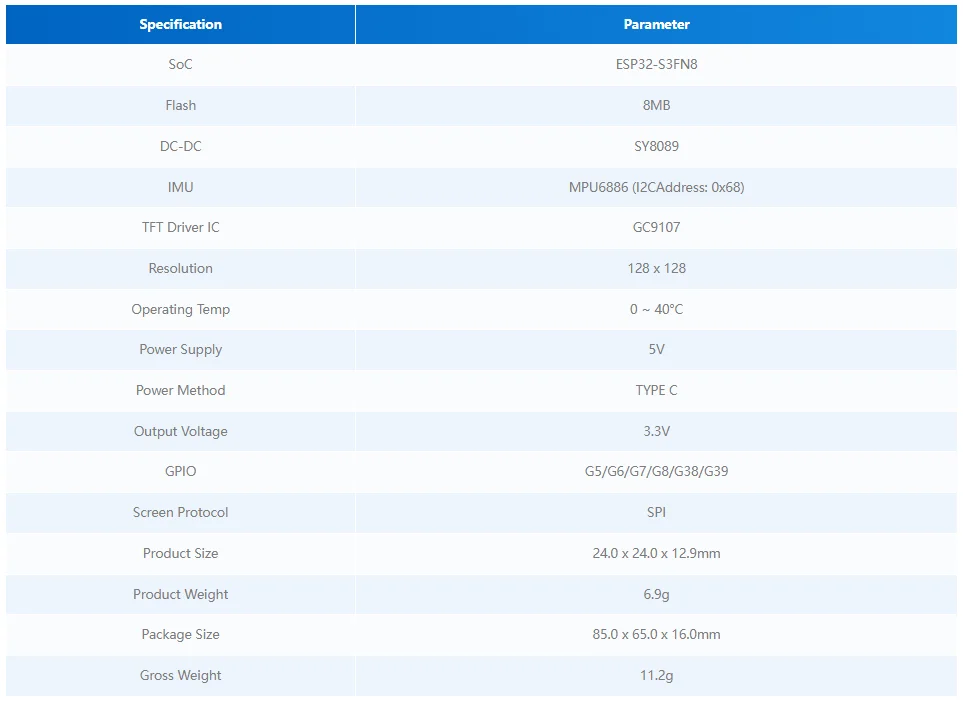Viewport: 963px width, 703px height.
Task: Click the Product Weight label
Action: [181, 594]
